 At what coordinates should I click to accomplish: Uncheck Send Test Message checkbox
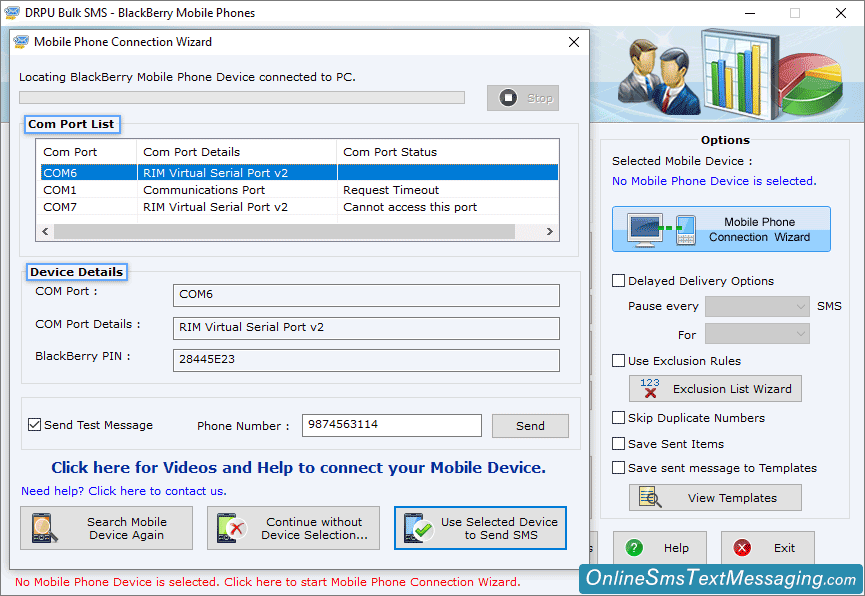[x=34, y=424]
